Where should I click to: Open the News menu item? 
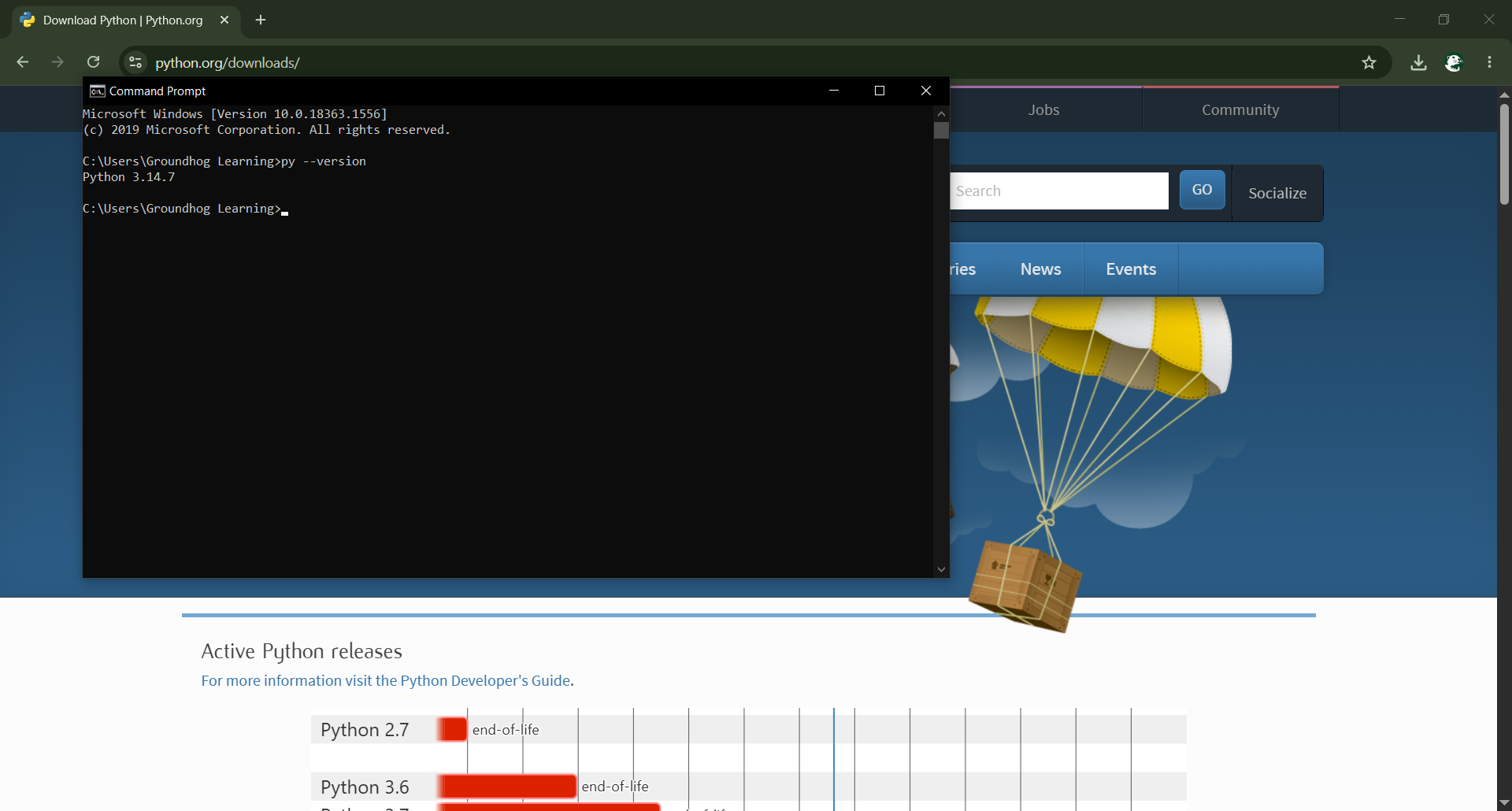coord(1040,269)
